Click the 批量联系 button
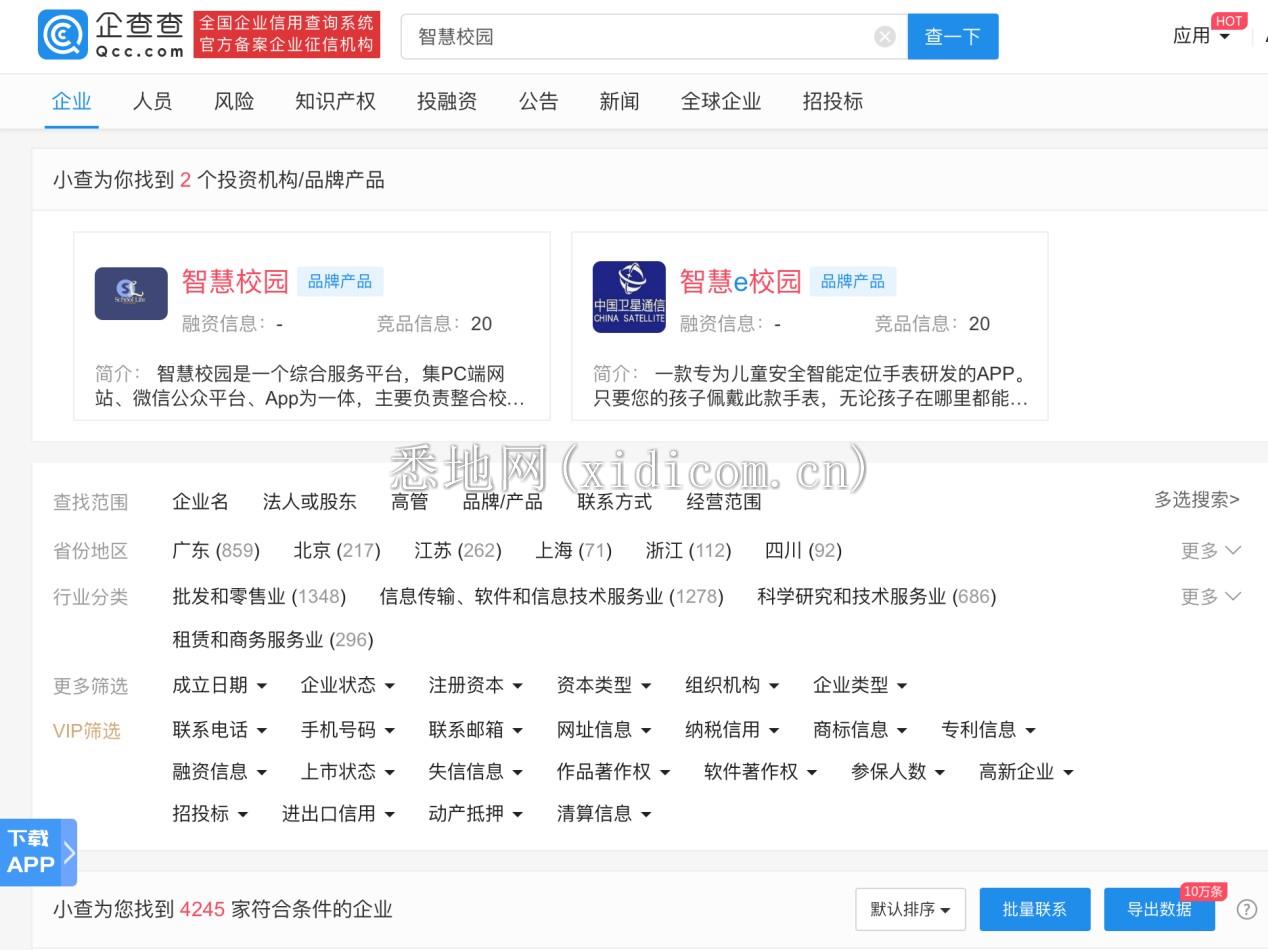This screenshot has height=950, width=1268. (1035, 909)
